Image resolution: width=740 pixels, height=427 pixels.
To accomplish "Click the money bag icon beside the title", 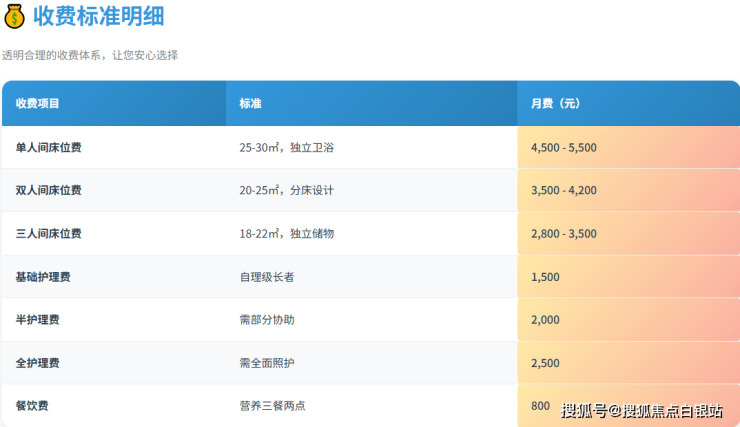I will point(15,17).
